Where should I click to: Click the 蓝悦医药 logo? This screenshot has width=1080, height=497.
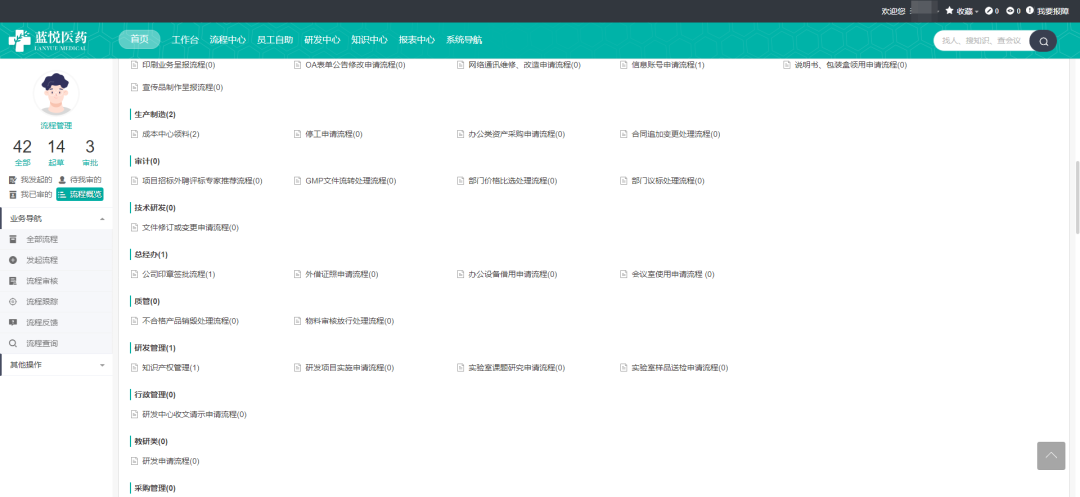pyautogui.click(x=48, y=40)
